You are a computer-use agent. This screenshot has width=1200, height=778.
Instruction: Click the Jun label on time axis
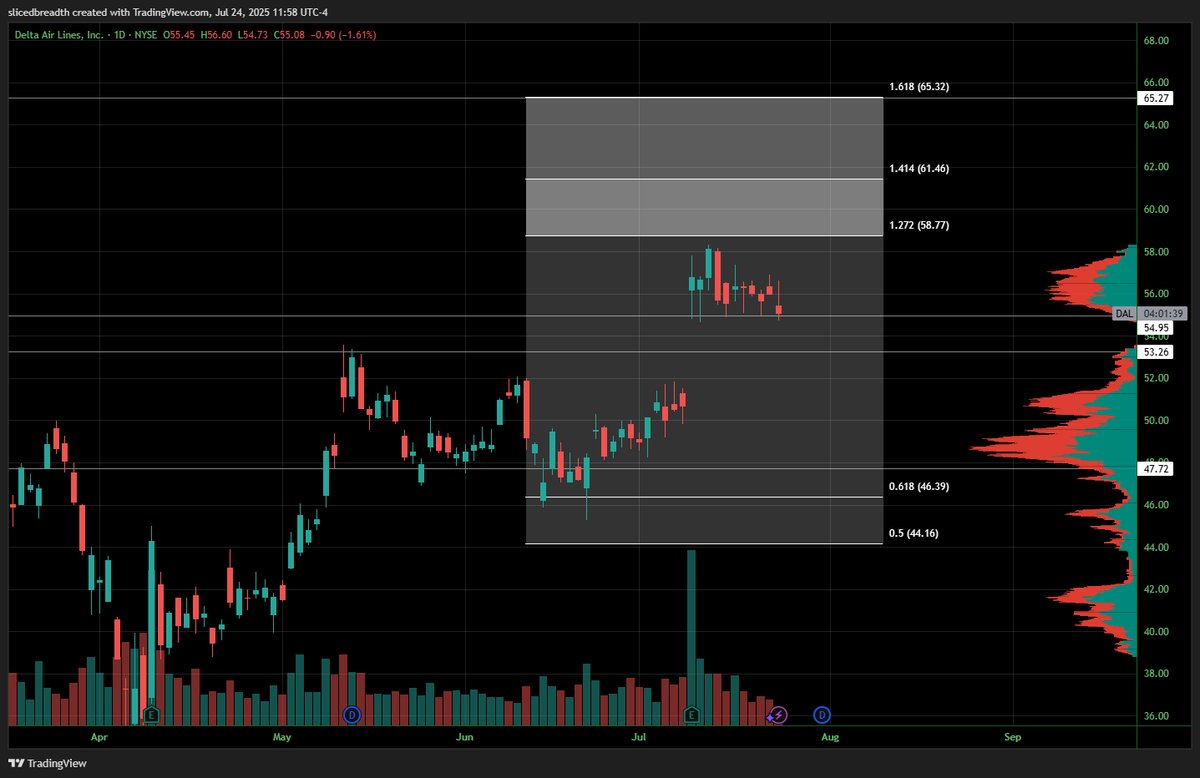(465, 737)
